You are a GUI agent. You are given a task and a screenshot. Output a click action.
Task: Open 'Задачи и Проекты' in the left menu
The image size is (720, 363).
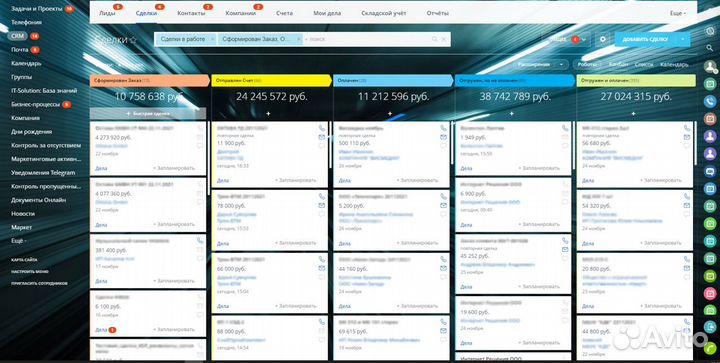pyautogui.click(x=37, y=9)
